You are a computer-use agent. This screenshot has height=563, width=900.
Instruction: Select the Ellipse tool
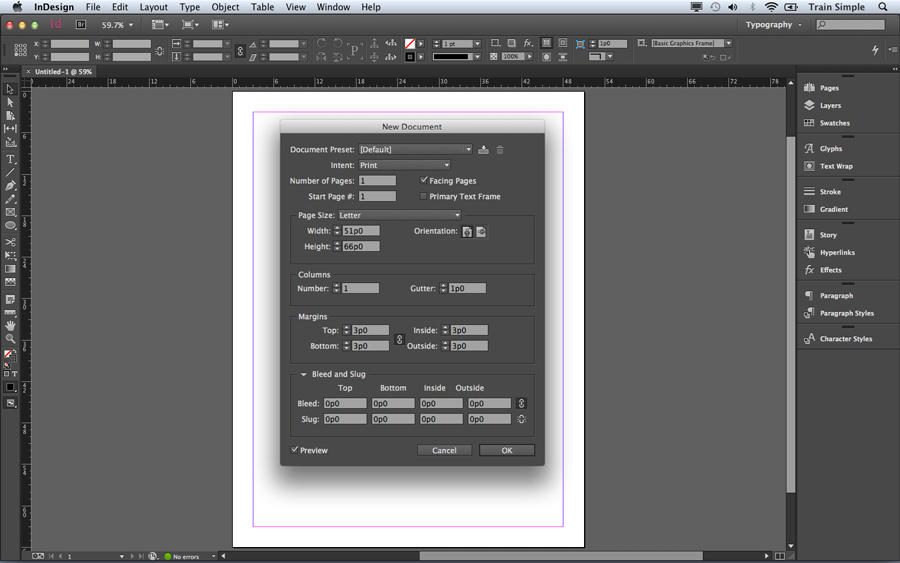(10, 226)
